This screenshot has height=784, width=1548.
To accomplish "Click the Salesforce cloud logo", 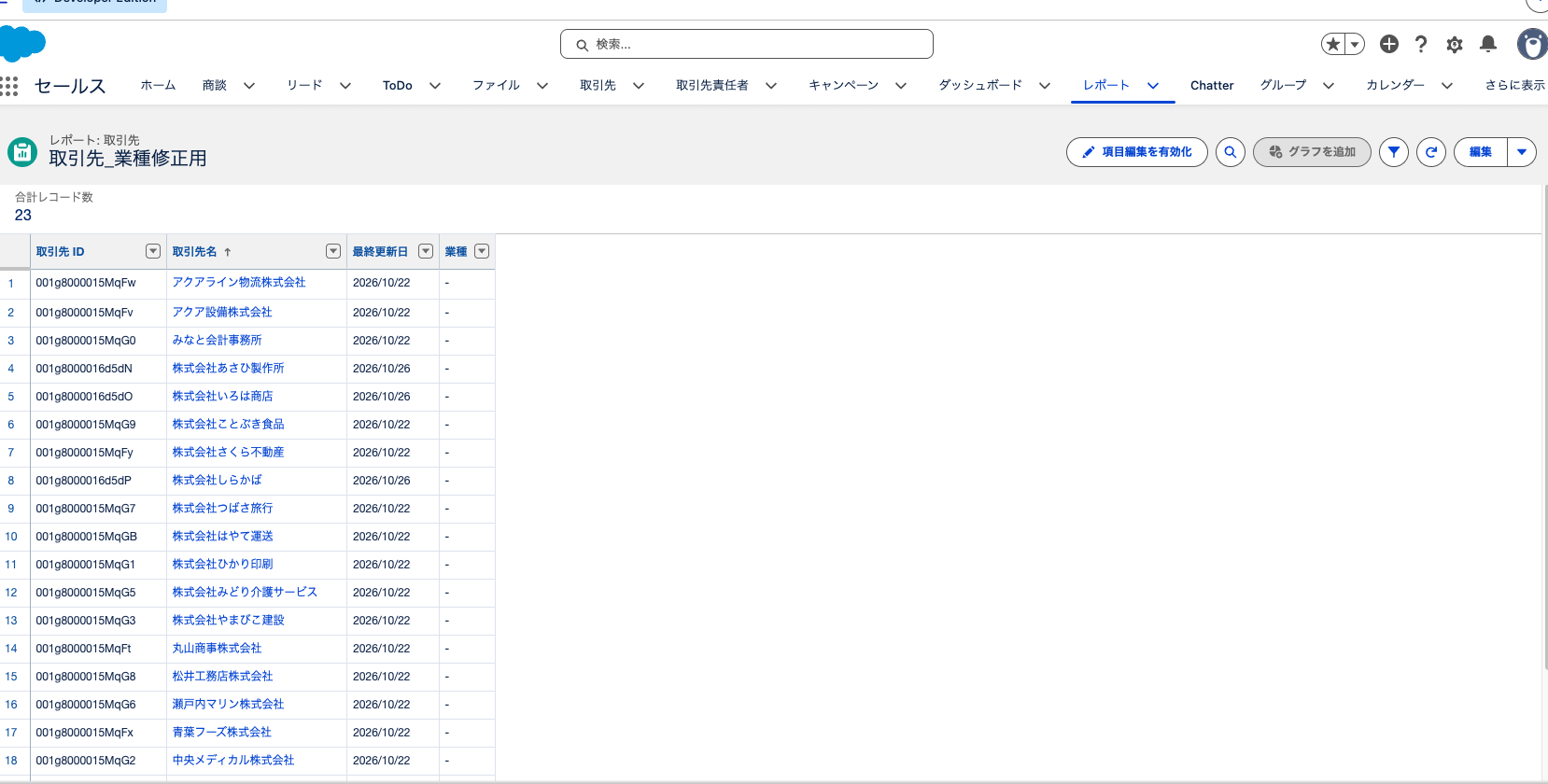I will [22, 43].
